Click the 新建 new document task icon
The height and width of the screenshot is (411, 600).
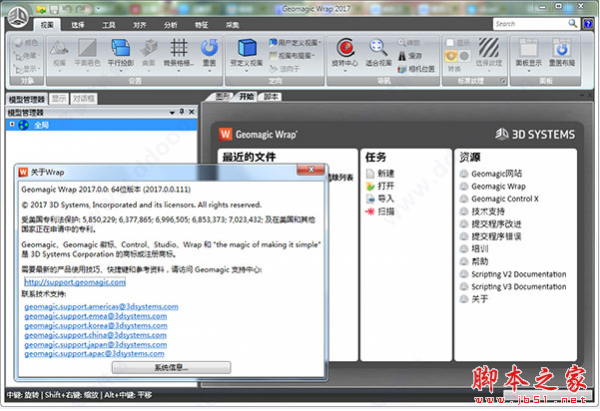coord(370,174)
